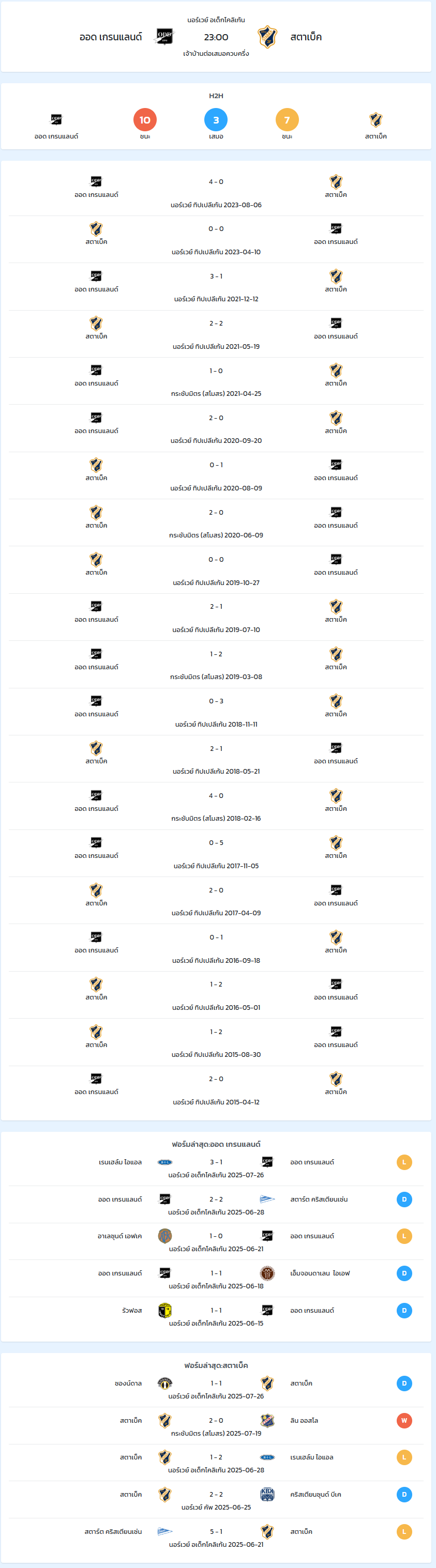The image size is (436, 1568).
Task: Click the Rosenborg logo dated 2025-07-26
Action: coord(165,1162)
